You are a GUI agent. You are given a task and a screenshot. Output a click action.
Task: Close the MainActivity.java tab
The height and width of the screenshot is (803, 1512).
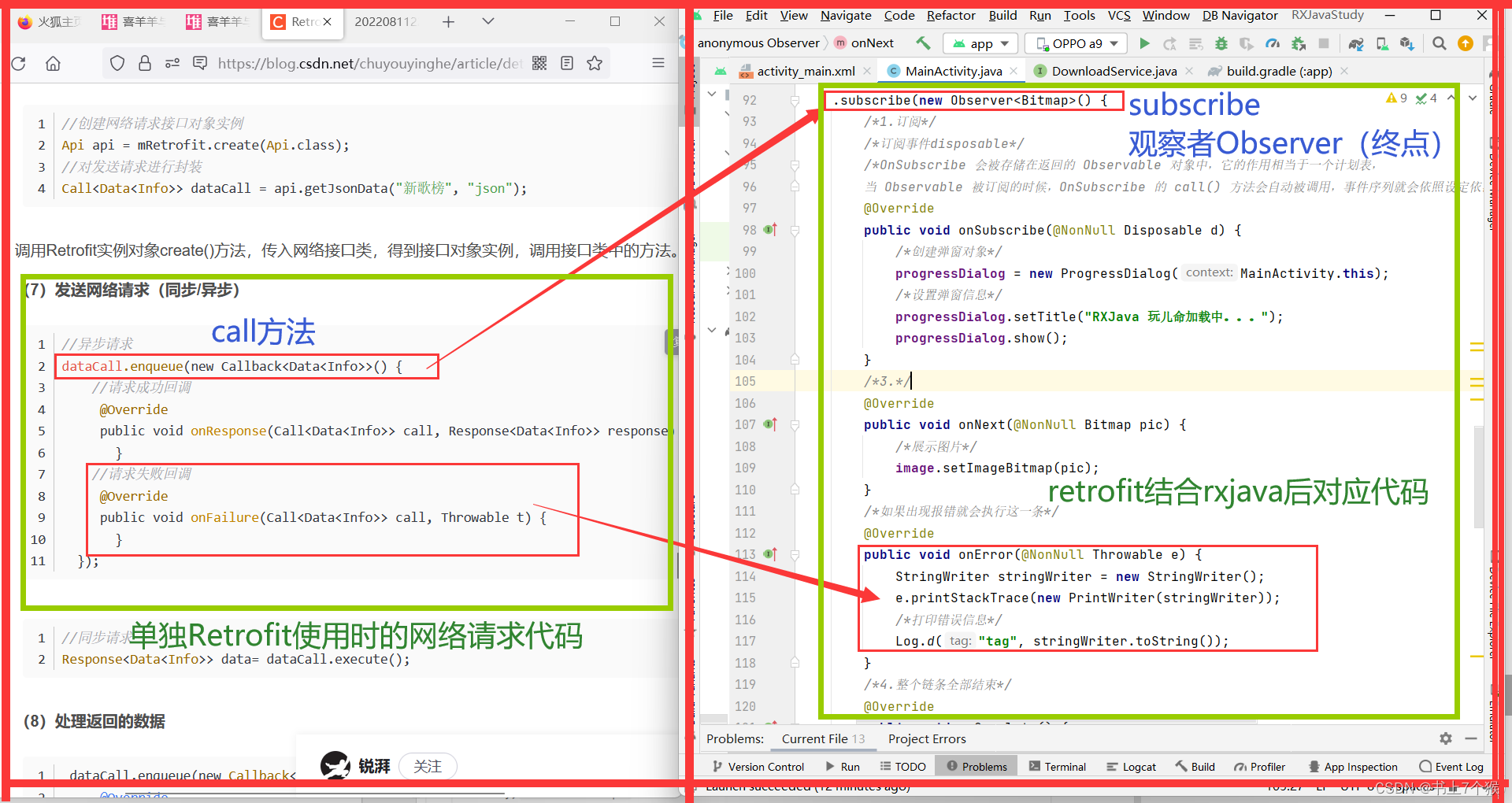coord(1014,71)
